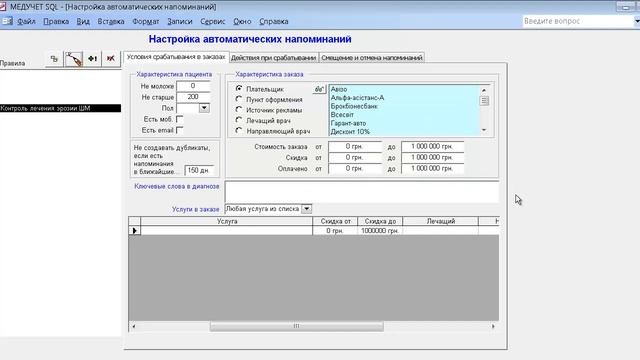Image resolution: width=640 pixels, height=360 pixels.
Task: Click payer list scroll down arrow
Action: click(x=484, y=130)
